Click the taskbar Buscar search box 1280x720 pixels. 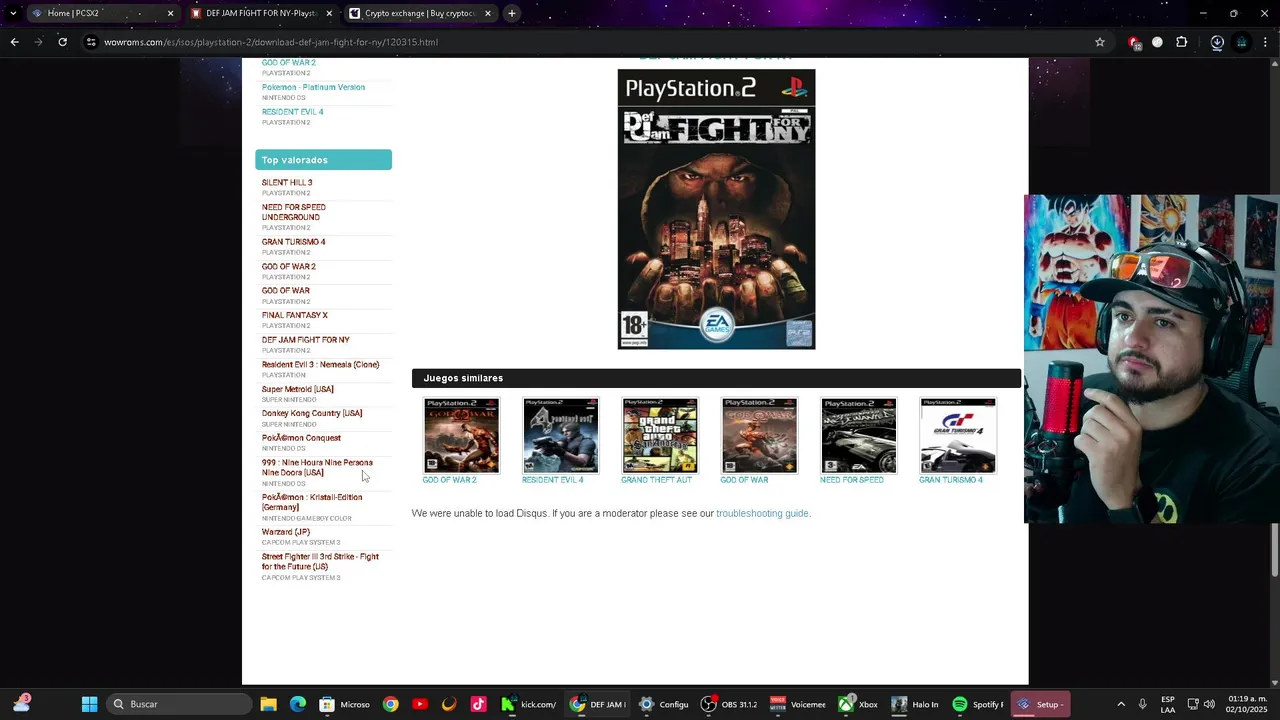pos(179,704)
